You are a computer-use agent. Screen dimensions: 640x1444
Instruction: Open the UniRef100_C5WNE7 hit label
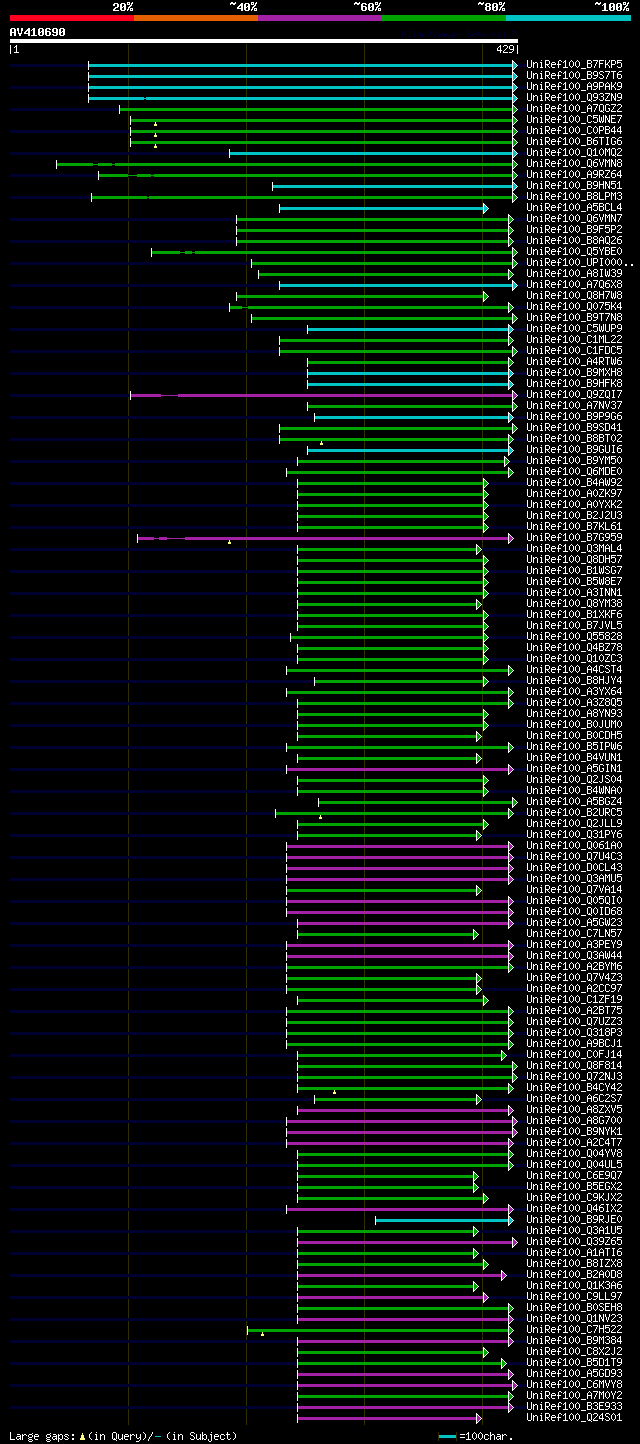tap(574, 120)
